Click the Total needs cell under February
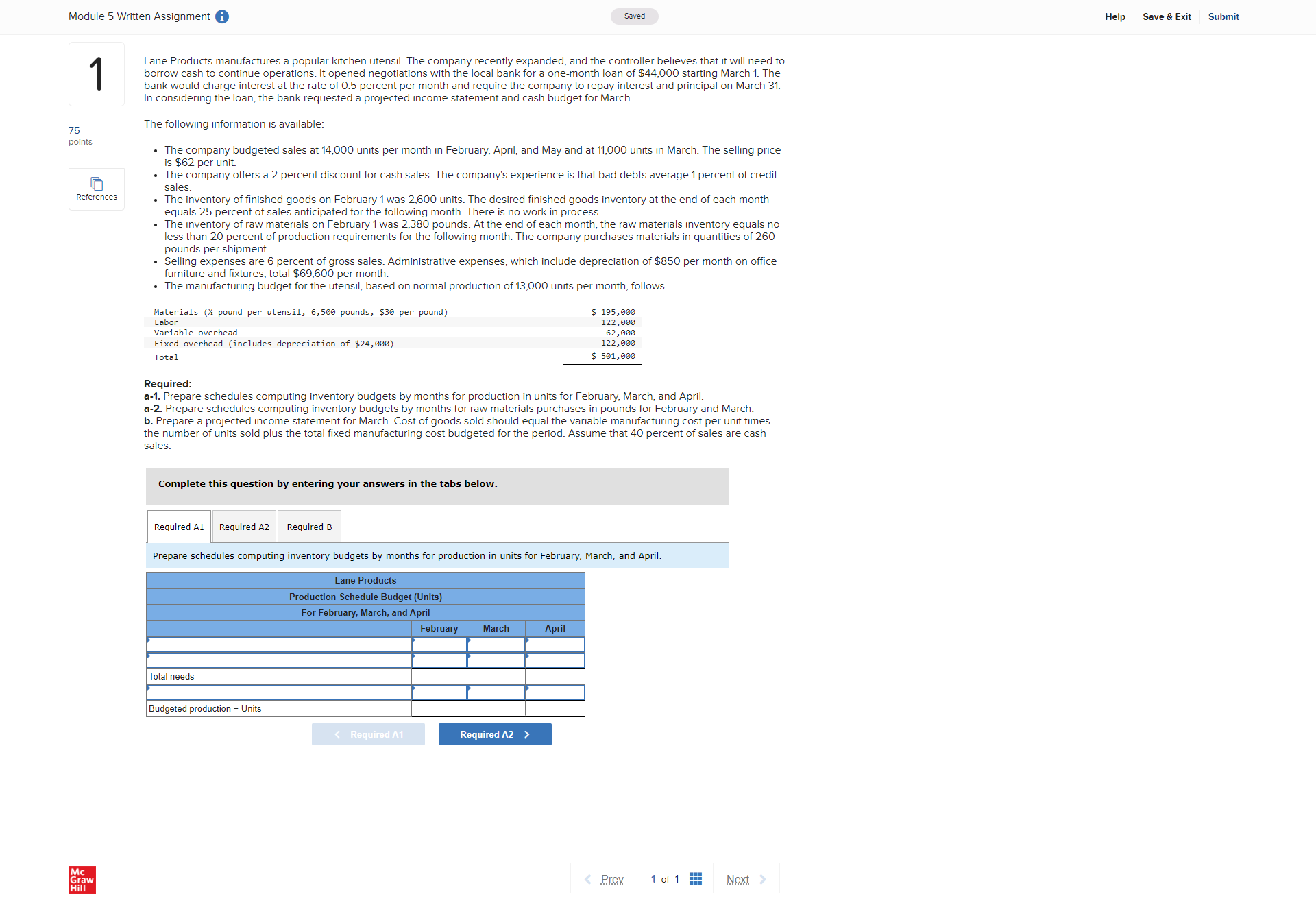Image resolution: width=1316 pixels, height=899 pixels. coord(439,676)
